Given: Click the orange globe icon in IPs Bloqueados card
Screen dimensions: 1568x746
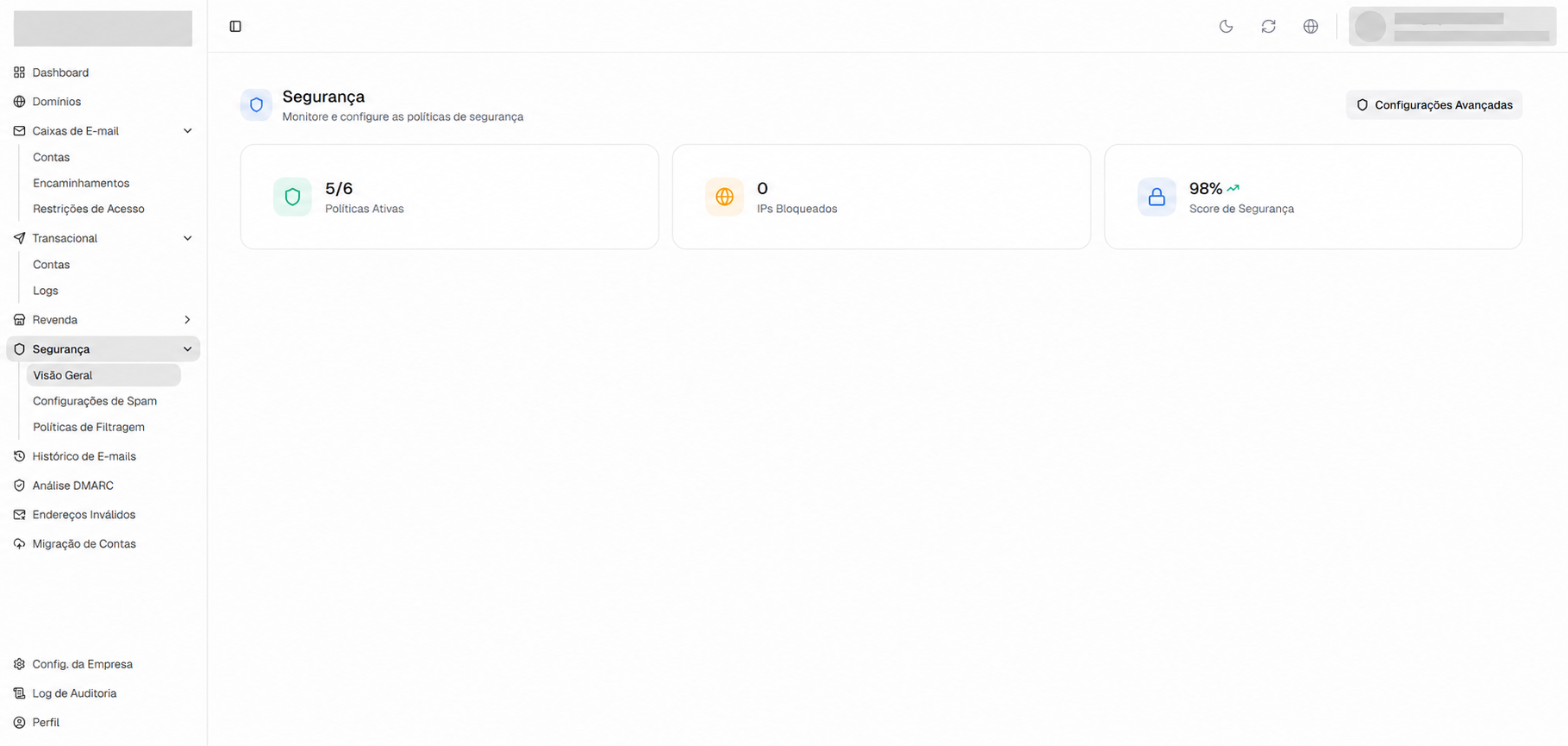Looking at the screenshot, I should [724, 197].
